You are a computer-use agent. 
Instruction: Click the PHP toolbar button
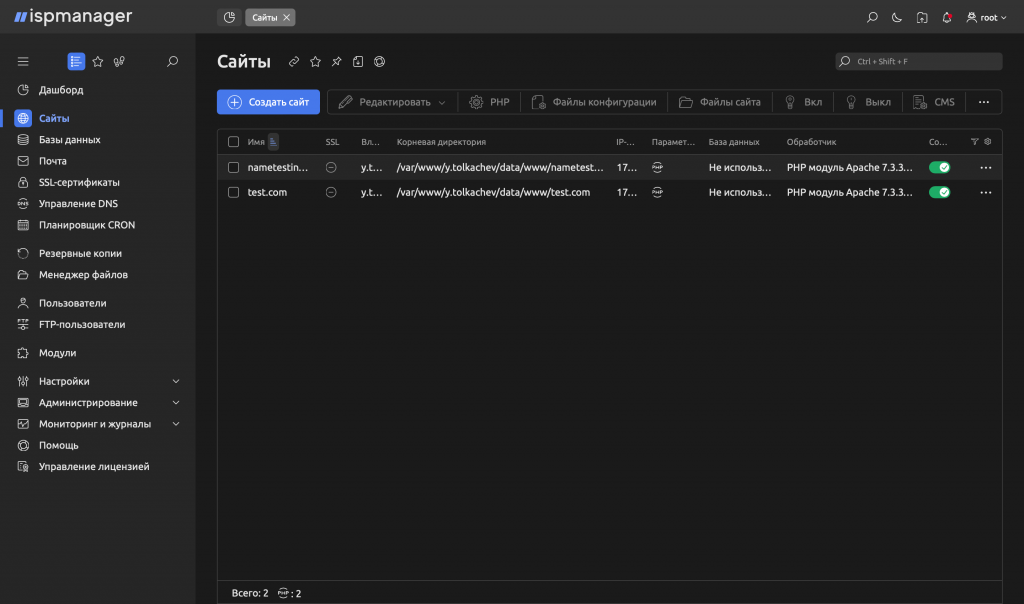pos(489,102)
